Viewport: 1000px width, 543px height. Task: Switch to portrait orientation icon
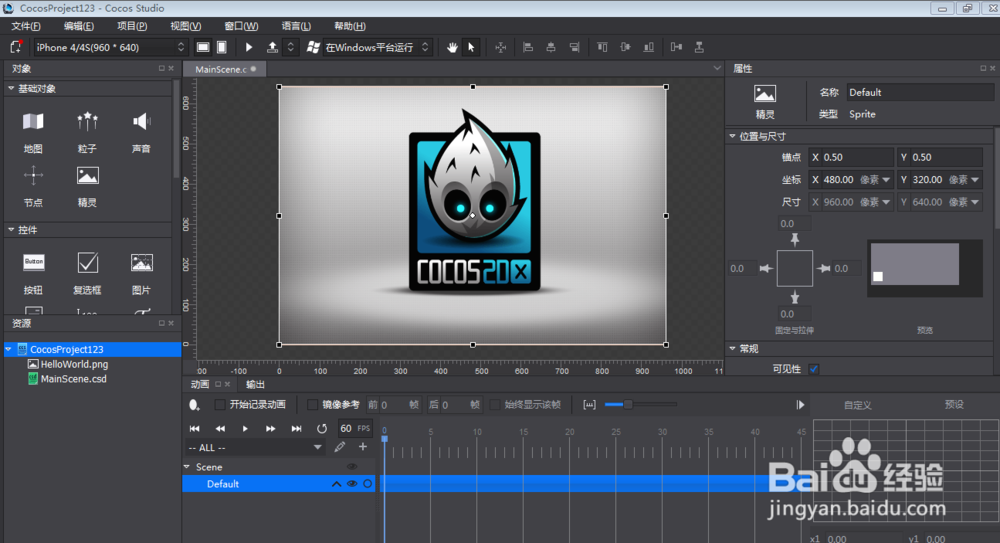(x=222, y=47)
